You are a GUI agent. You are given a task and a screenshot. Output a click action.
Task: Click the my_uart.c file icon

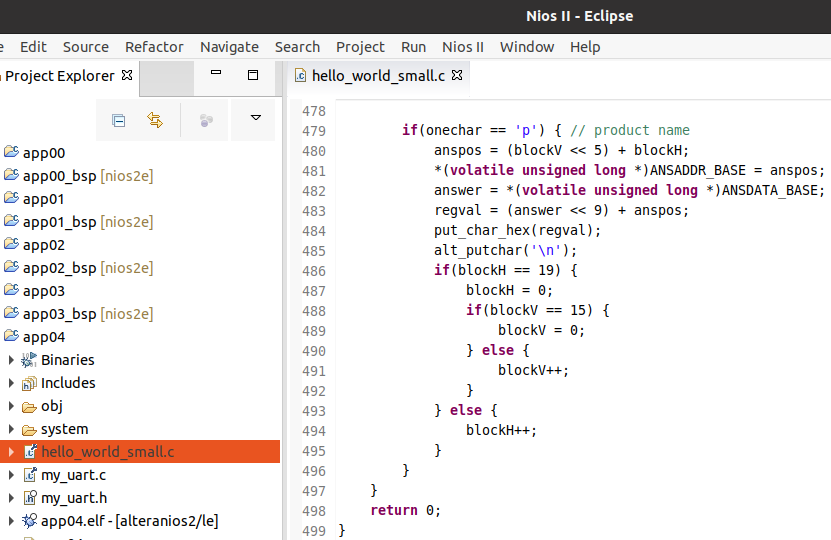tap(30, 475)
